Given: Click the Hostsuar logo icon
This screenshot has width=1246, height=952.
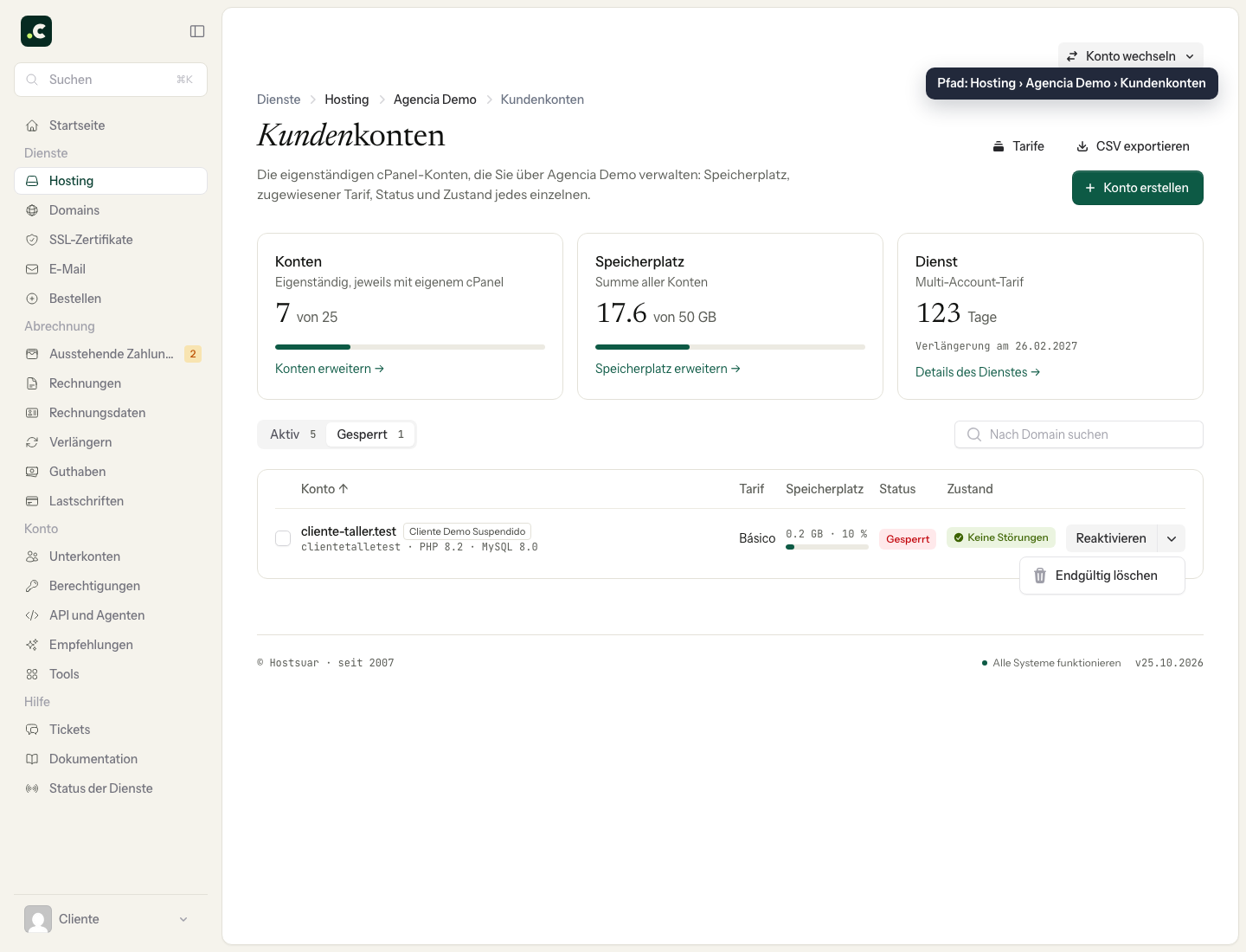Looking at the screenshot, I should pyautogui.click(x=36, y=31).
